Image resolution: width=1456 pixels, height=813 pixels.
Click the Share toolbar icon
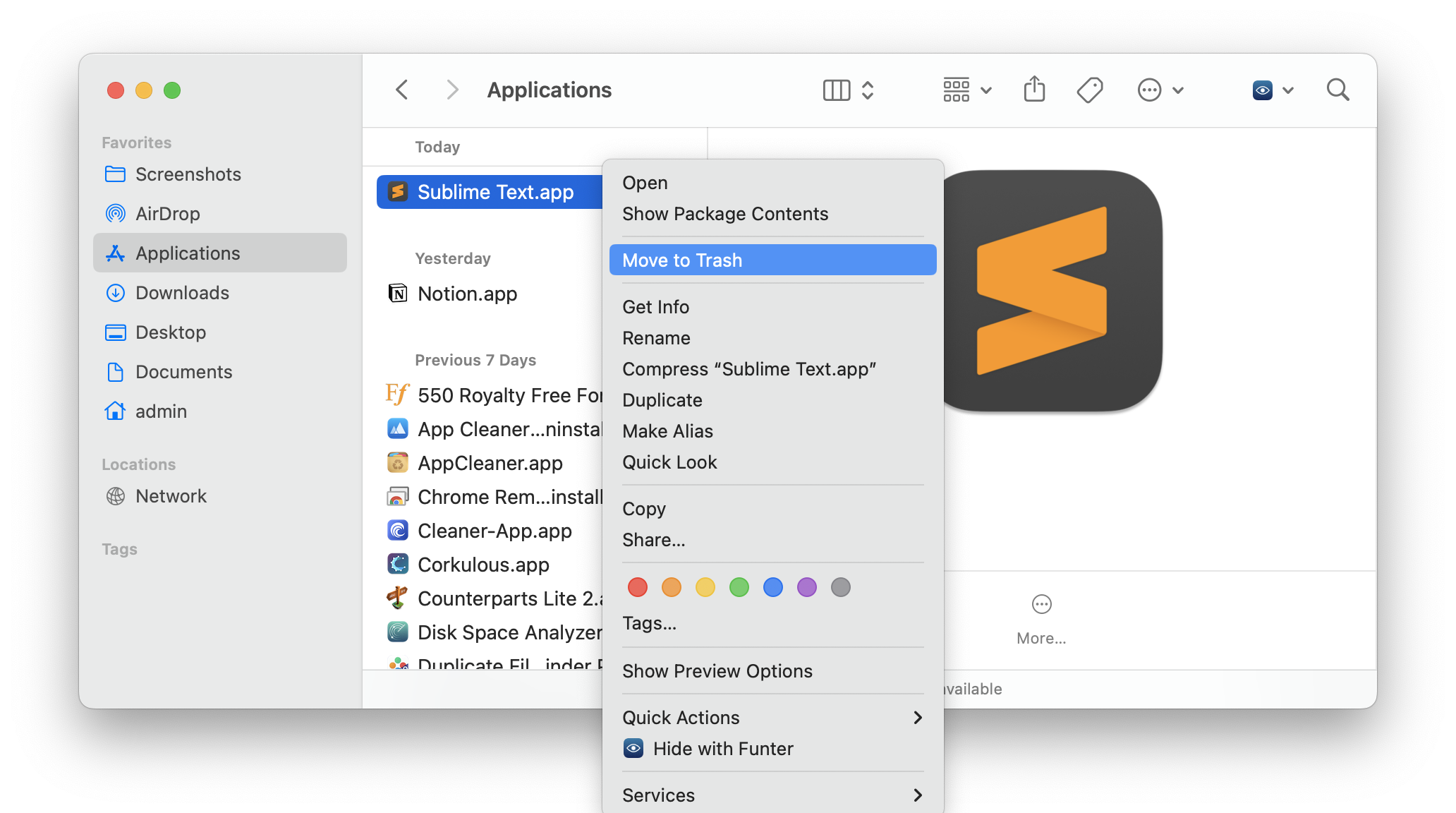pyautogui.click(x=1035, y=90)
